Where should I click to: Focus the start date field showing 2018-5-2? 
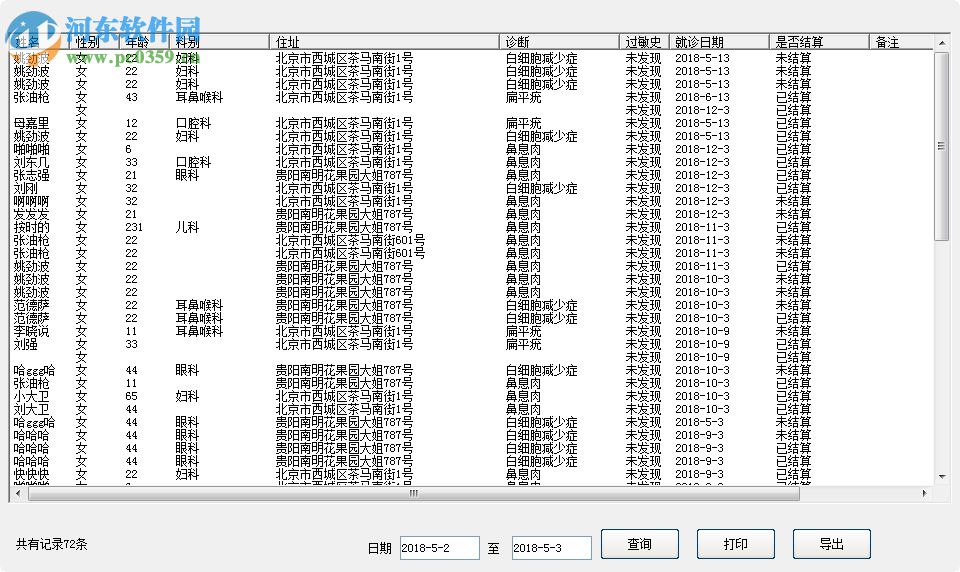point(439,548)
